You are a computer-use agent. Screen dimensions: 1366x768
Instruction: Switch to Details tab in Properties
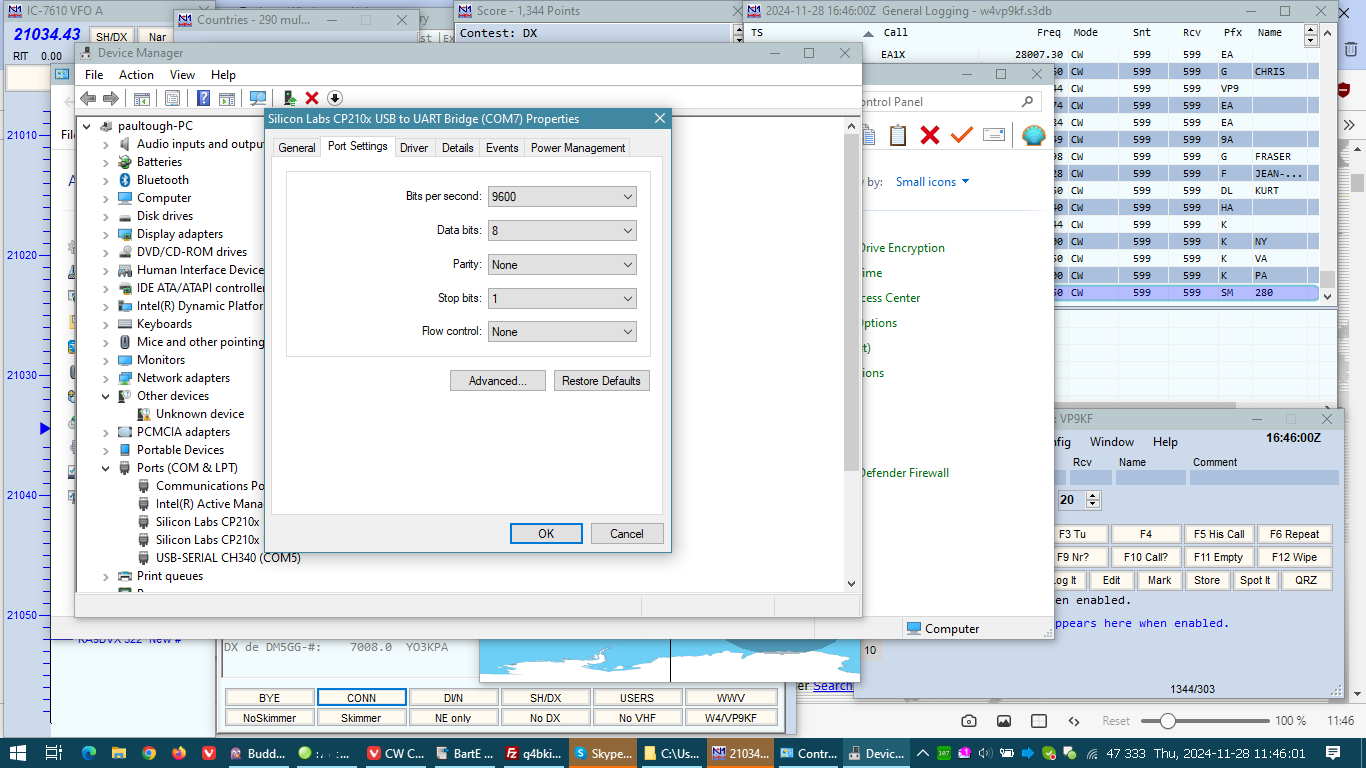457,148
